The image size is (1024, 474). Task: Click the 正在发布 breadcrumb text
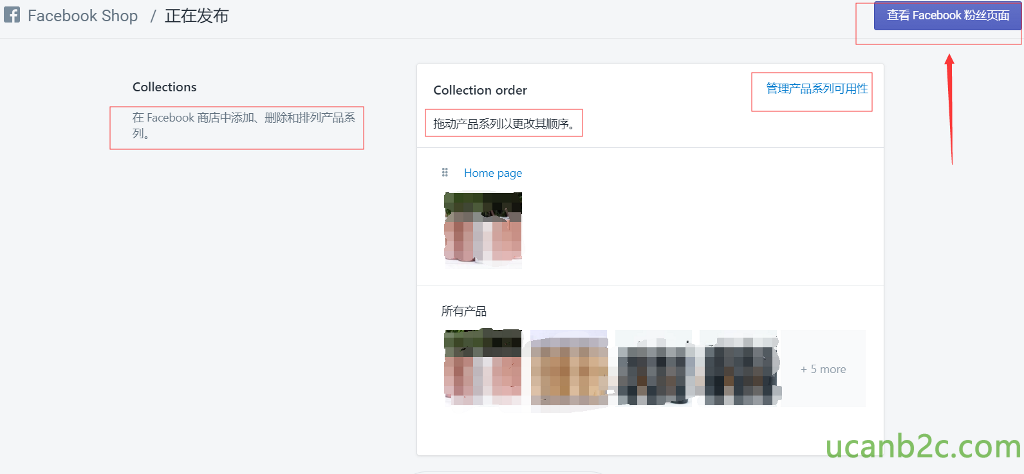click(197, 16)
